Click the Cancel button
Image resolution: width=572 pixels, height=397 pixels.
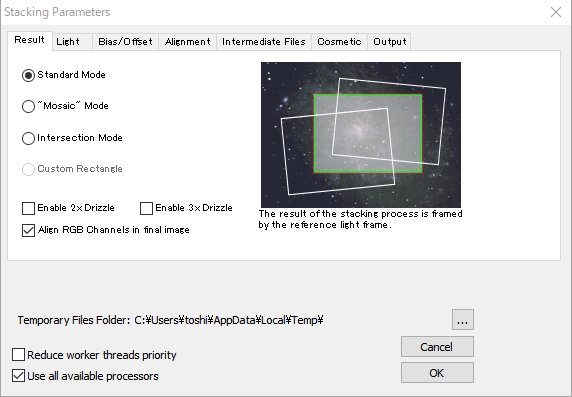[437, 347]
